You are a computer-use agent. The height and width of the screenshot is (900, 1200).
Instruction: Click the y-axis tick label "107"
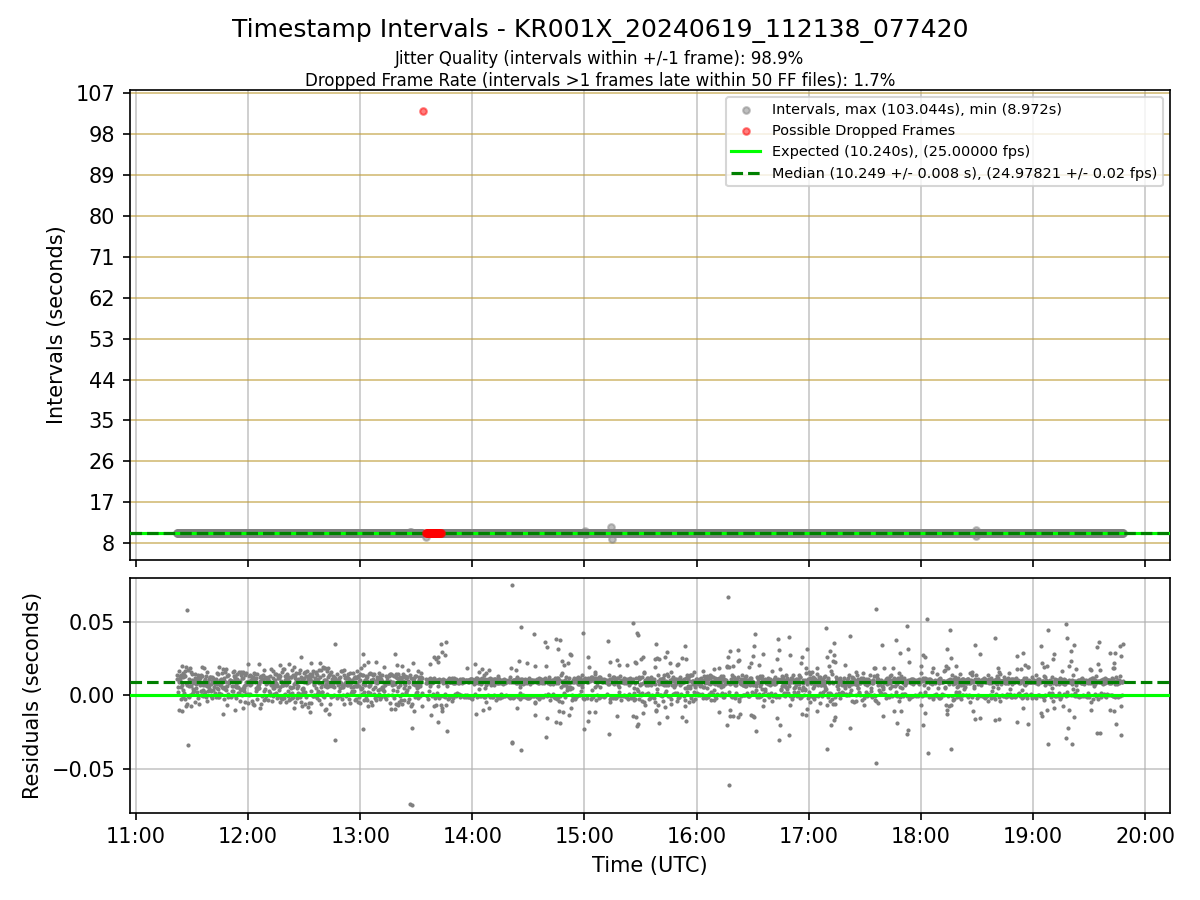tap(97, 93)
